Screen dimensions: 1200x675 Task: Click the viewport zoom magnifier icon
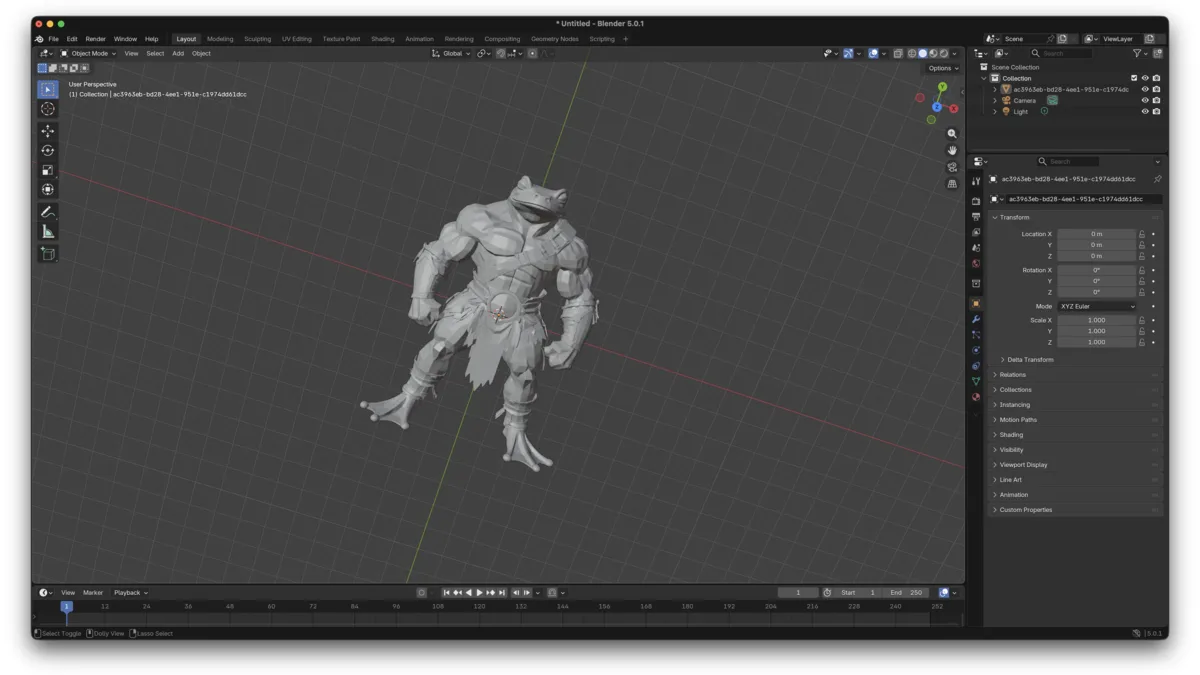point(952,133)
